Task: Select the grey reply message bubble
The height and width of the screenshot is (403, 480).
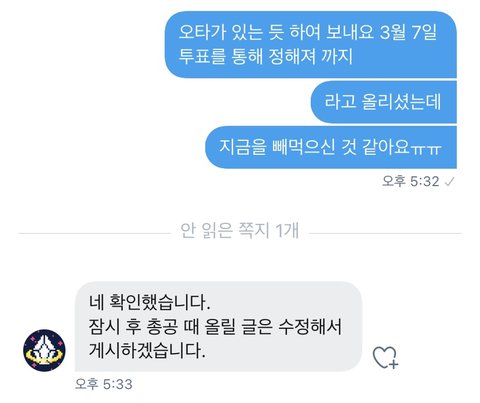Action: pyautogui.click(x=218, y=326)
